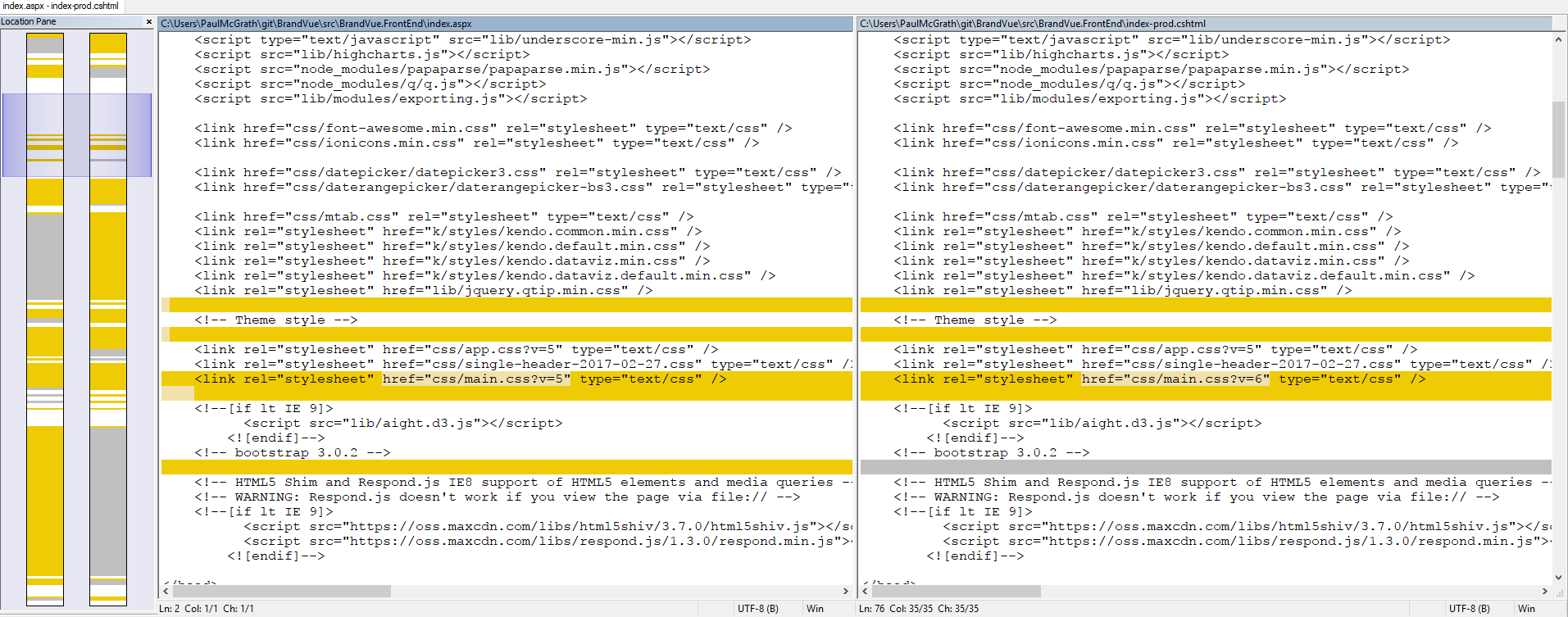Screen dimensions: 1568x617
Task: Click the ionicons.min.css link line in index.aspx pane
Action: click(477, 143)
